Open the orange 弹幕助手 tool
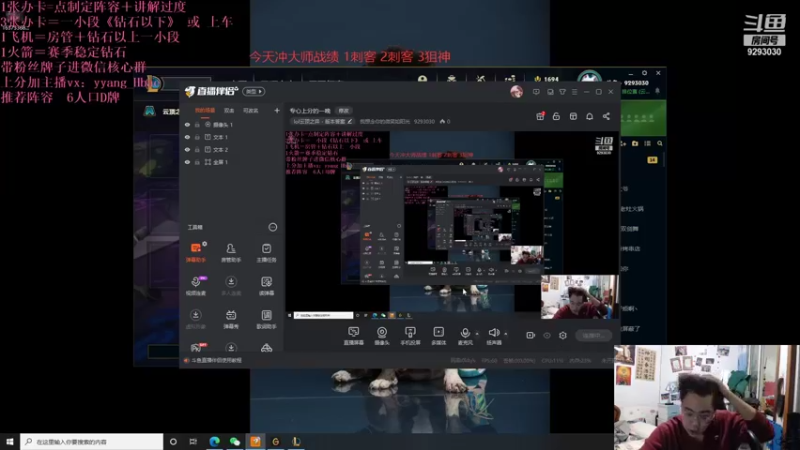 click(x=196, y=252)
